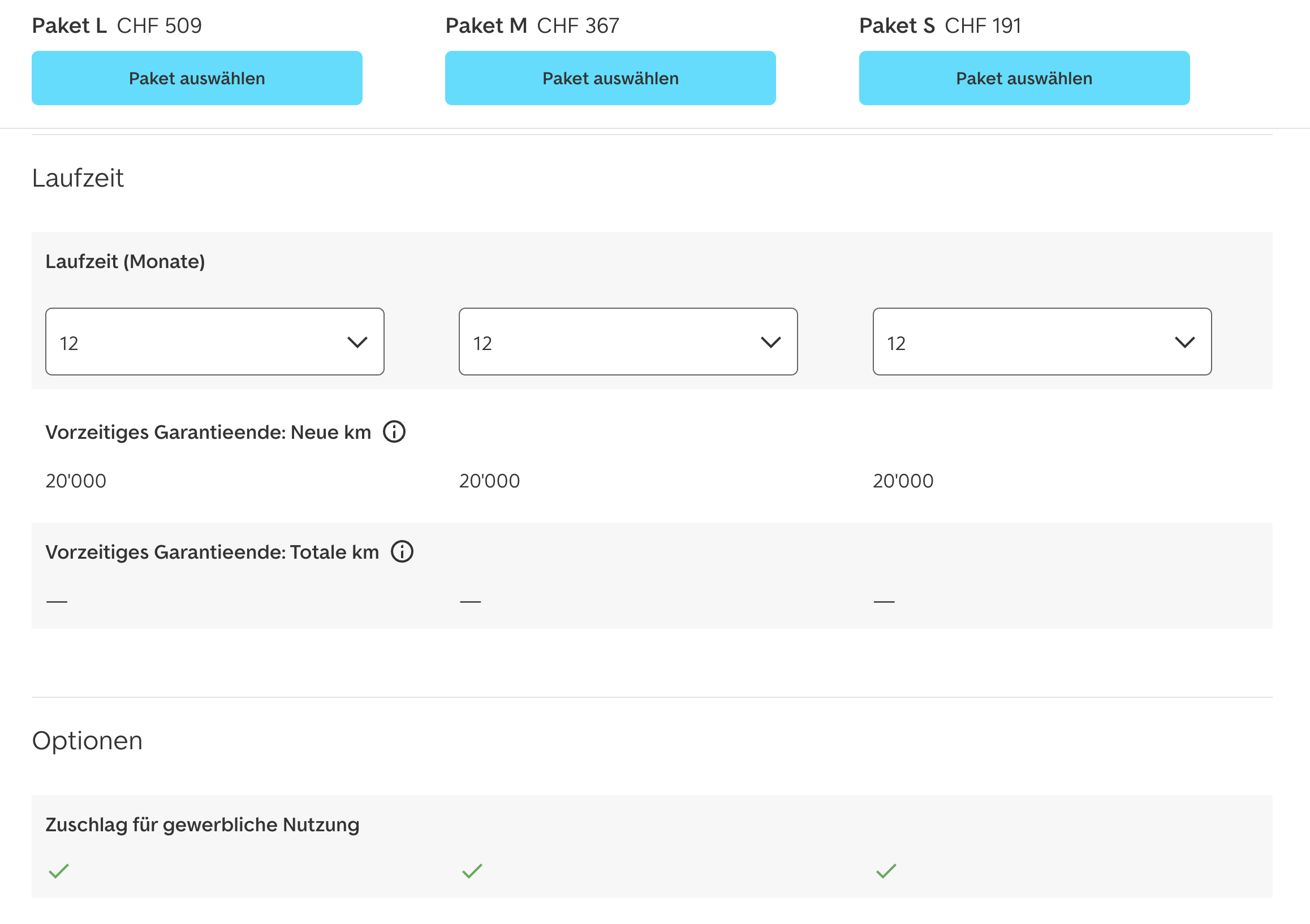Open Laufzeit months dropdown for Paket L
The image size is (1310, 924).
pyautogui.click(x=214, y=342)
